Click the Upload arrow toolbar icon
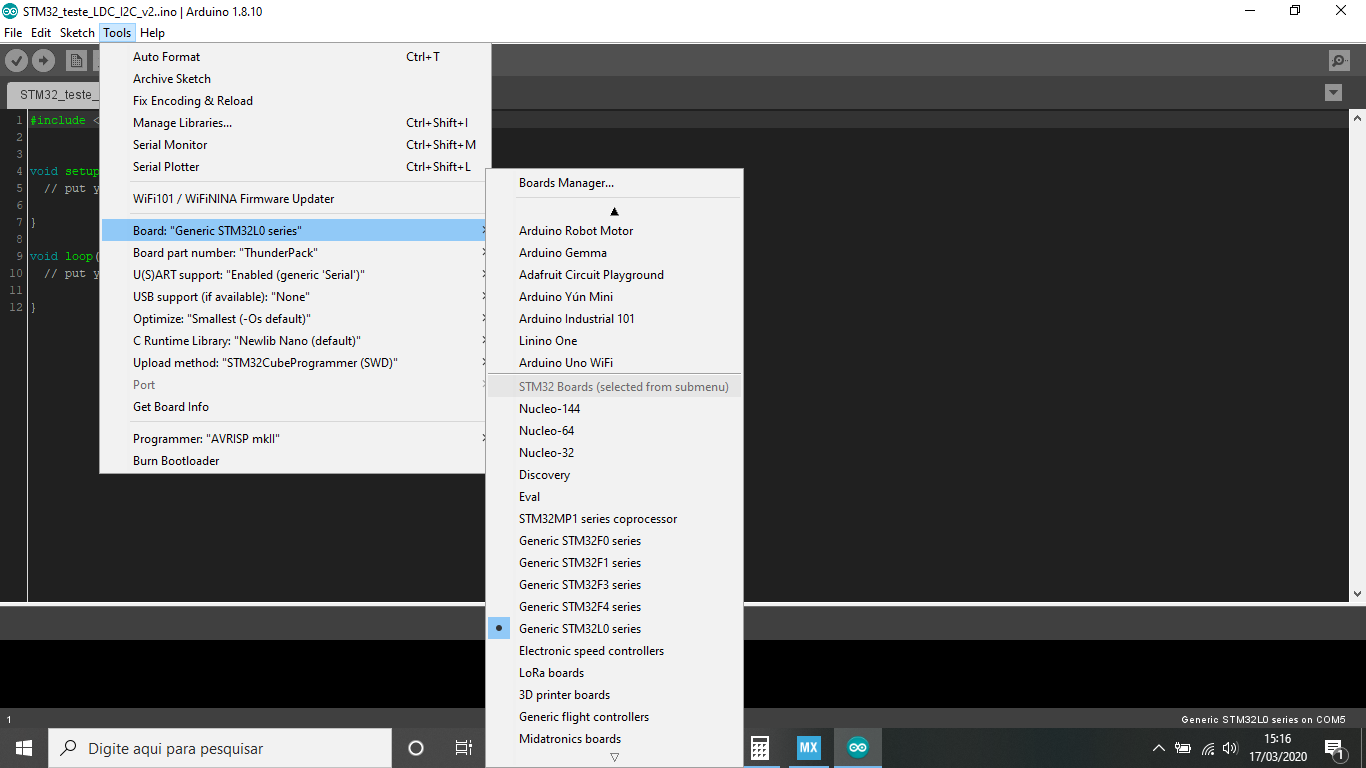1366x768 pixels. coord(43,61)
